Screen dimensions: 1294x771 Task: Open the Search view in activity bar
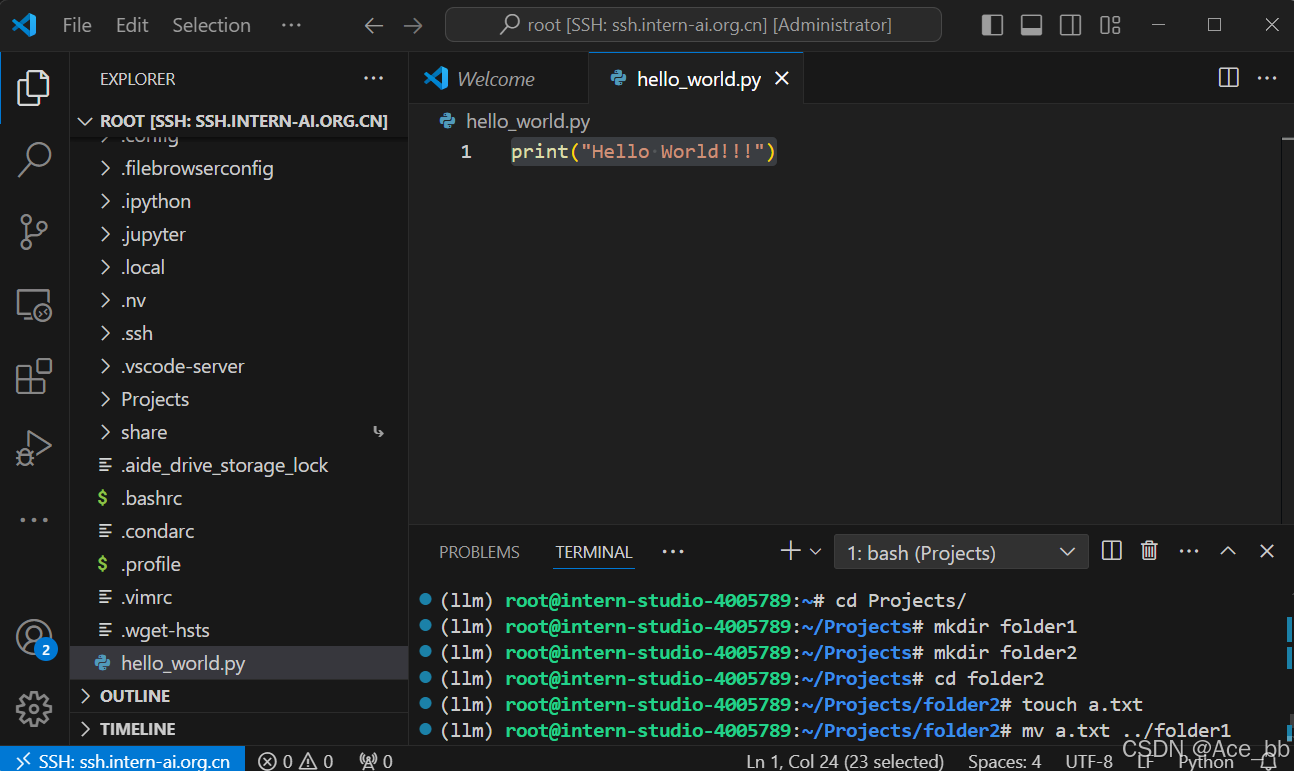click(x=34, y=159)
